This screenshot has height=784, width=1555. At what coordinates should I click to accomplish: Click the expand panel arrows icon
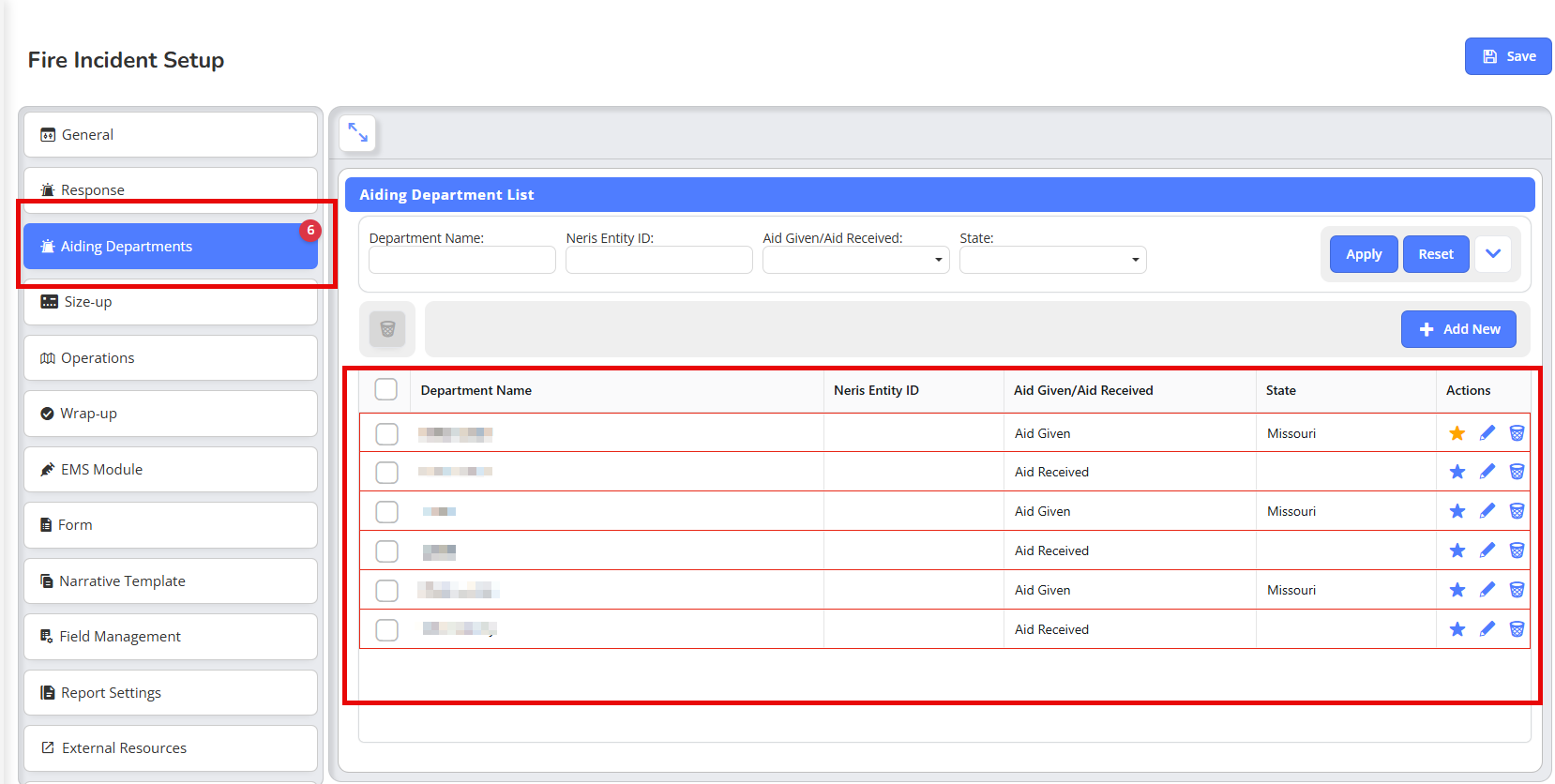(x=358, y=133)
